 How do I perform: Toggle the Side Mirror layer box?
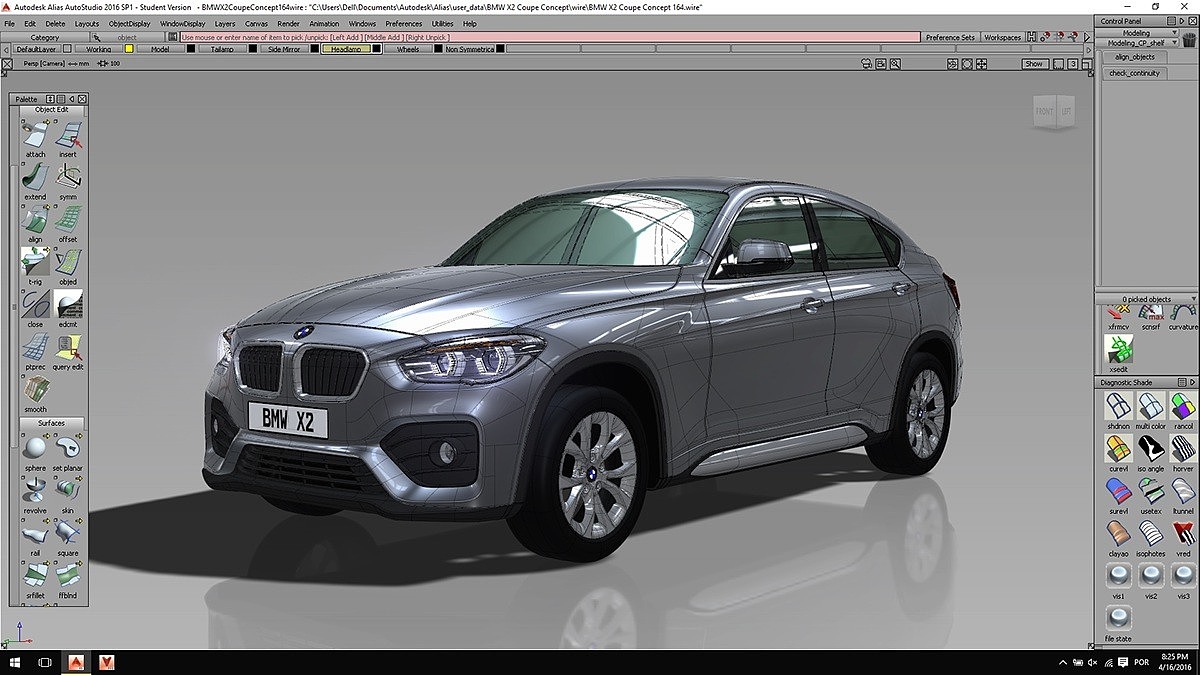coord(314,49)
